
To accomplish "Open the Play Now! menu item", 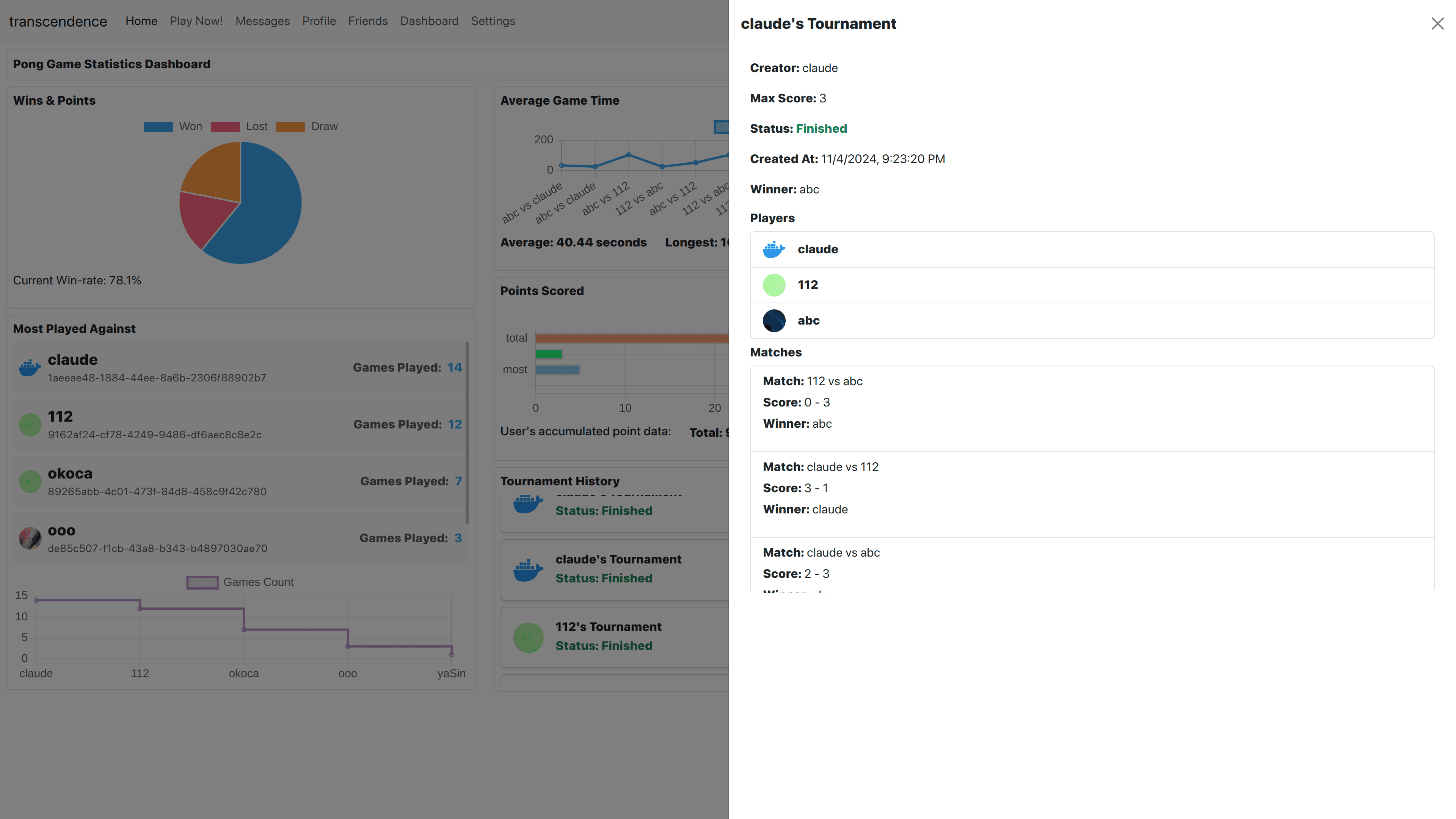I will [x=196, y=21].
